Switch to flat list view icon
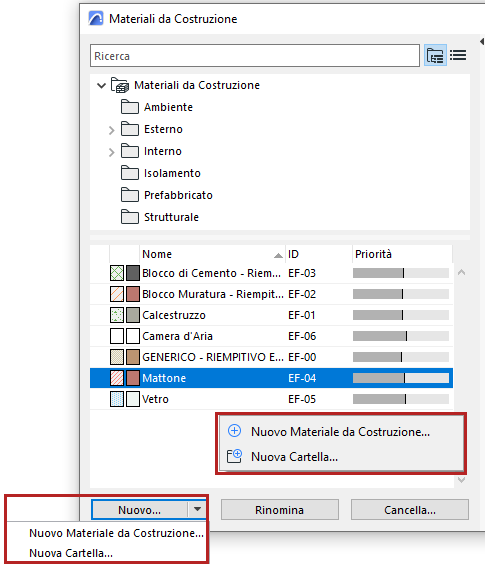The width and height of the screenshot is (485, 564). pyautogui.click(x=458, y=55)
